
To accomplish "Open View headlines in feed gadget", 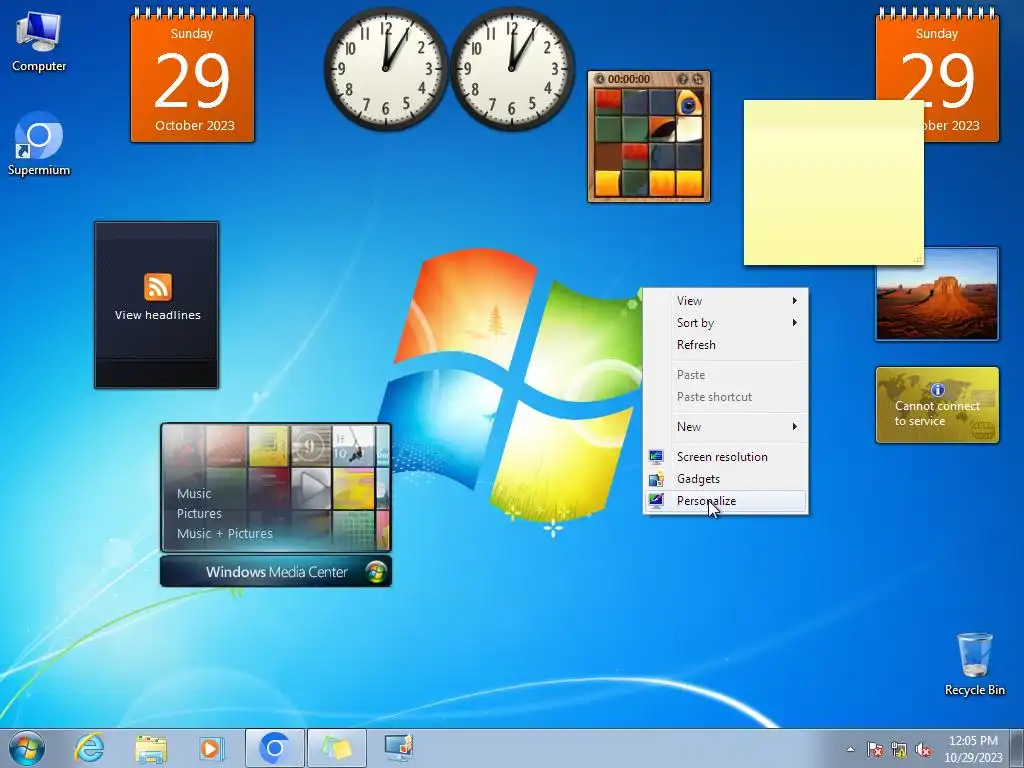I will 157,315.
